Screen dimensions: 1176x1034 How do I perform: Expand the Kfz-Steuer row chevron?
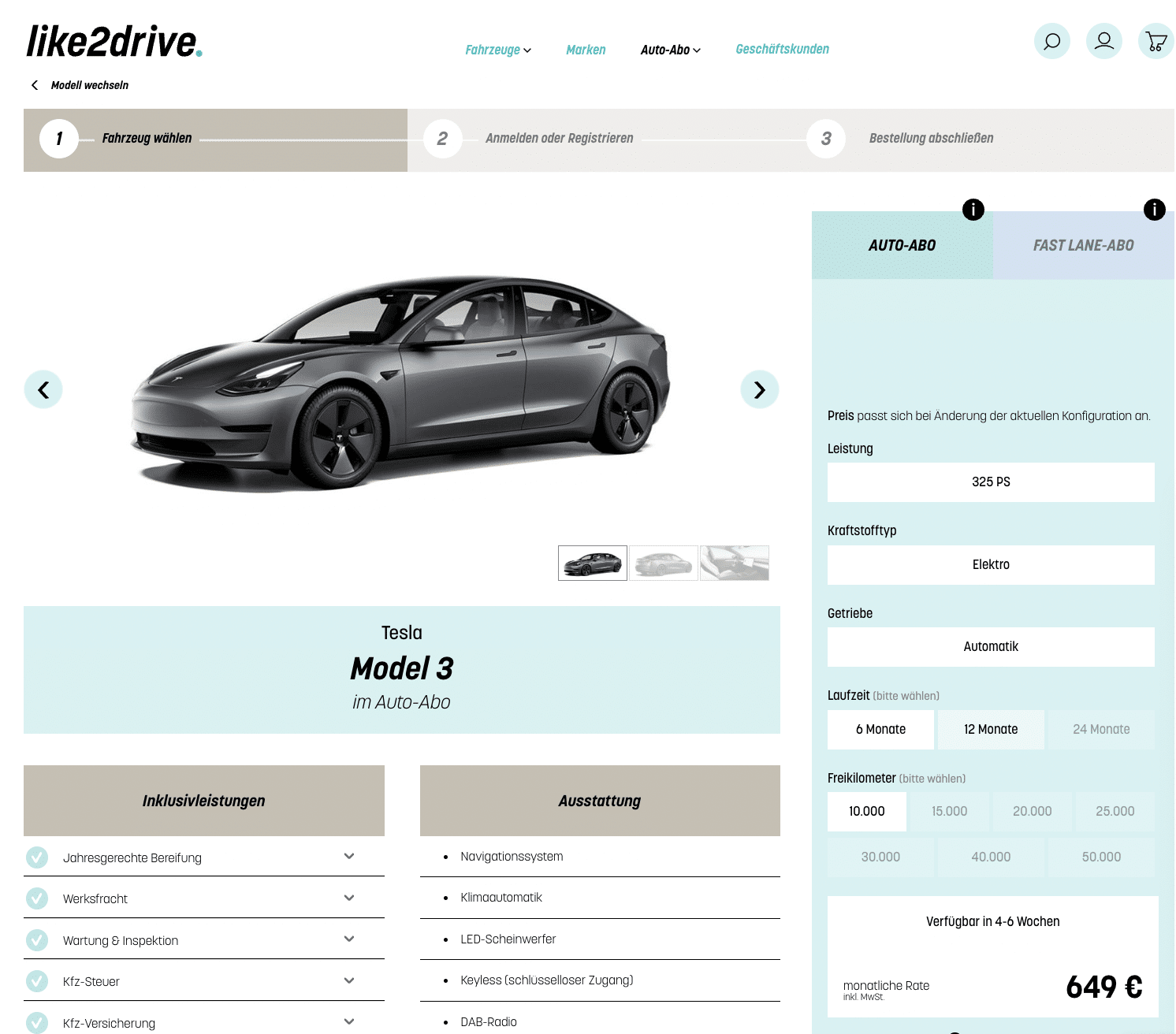click(349, 980)
